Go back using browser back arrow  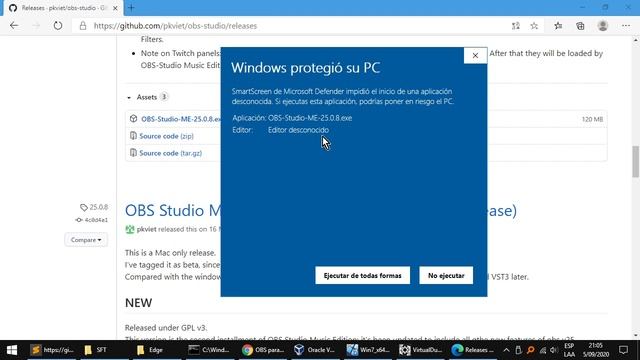14,26
